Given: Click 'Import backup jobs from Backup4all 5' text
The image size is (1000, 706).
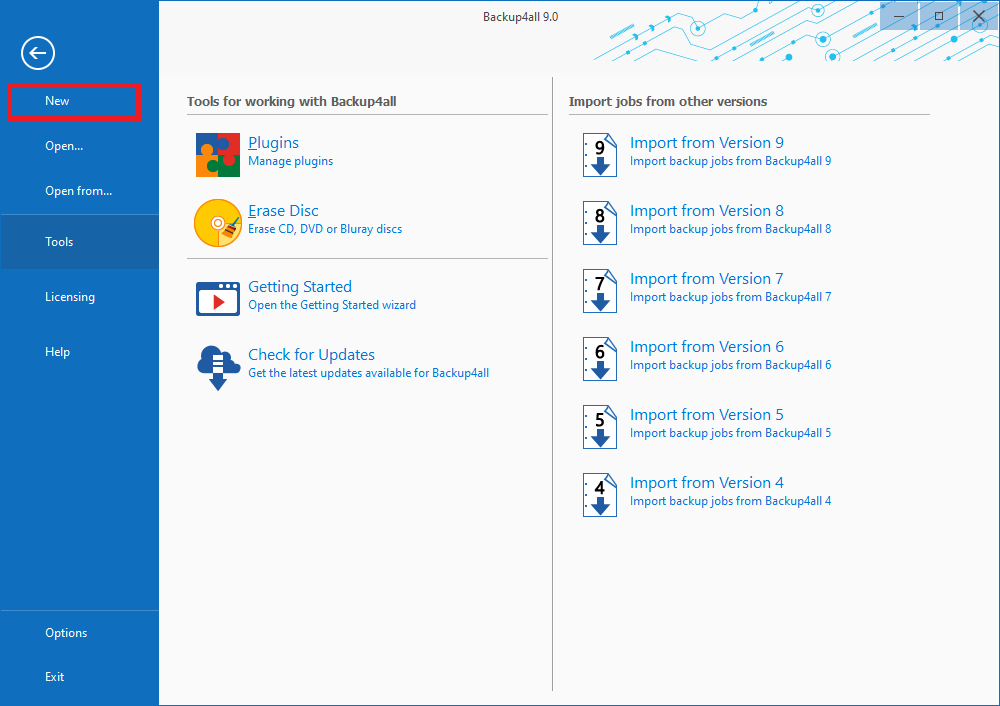Looking at the screenshot, I should click(x=730, y=433).
